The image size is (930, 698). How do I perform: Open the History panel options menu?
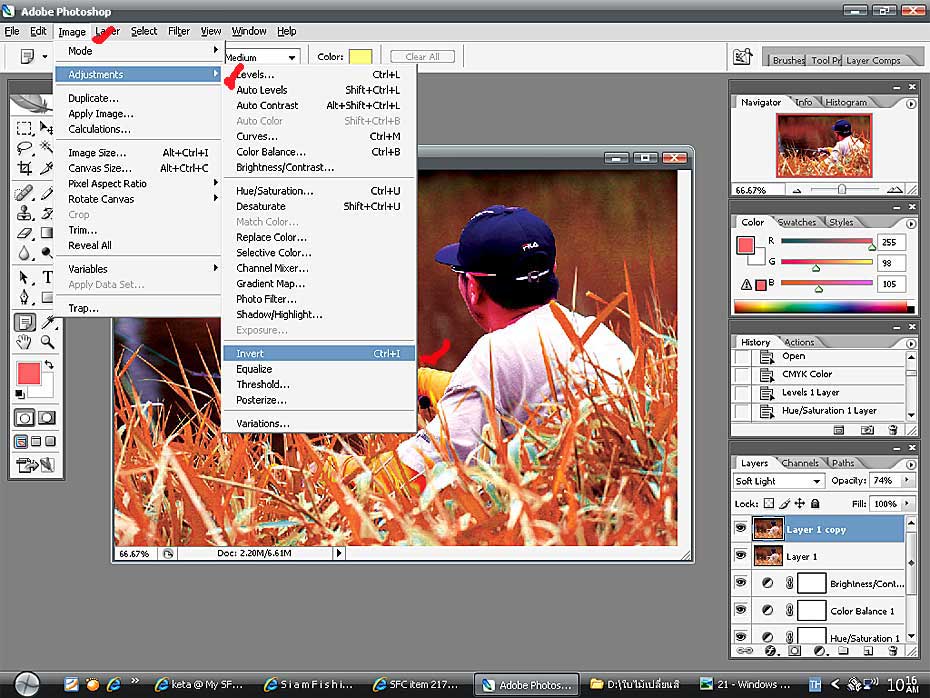pyautogui.click(x=910, y=343)
